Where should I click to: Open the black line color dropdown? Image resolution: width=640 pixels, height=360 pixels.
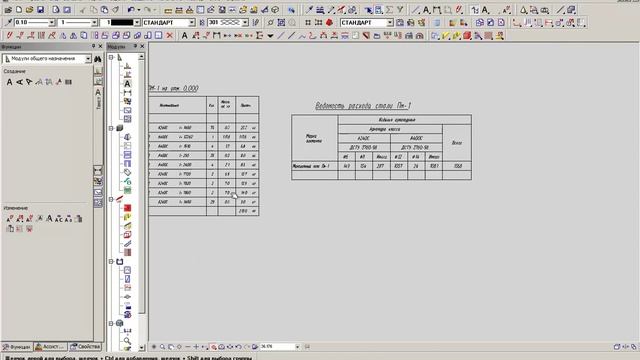(137, 22)
